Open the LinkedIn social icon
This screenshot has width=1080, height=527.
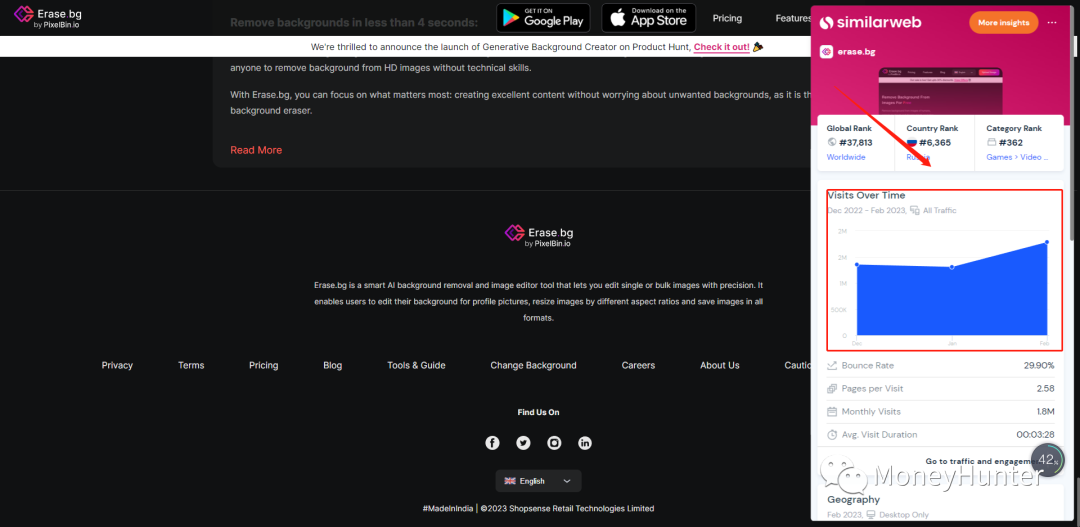click(x=585, y=443)
